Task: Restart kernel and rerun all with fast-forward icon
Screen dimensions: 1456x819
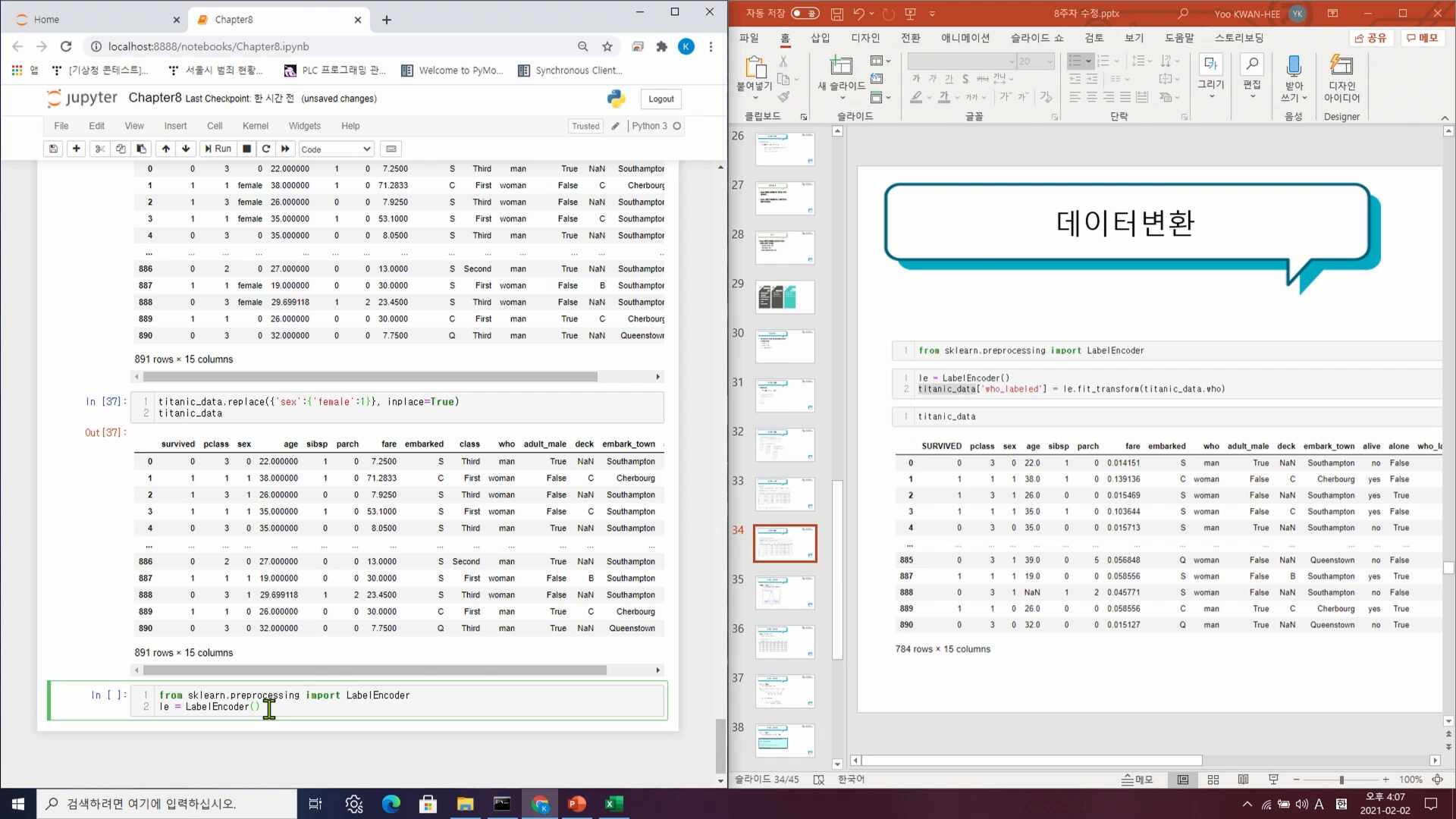Action: coord(285,149)
